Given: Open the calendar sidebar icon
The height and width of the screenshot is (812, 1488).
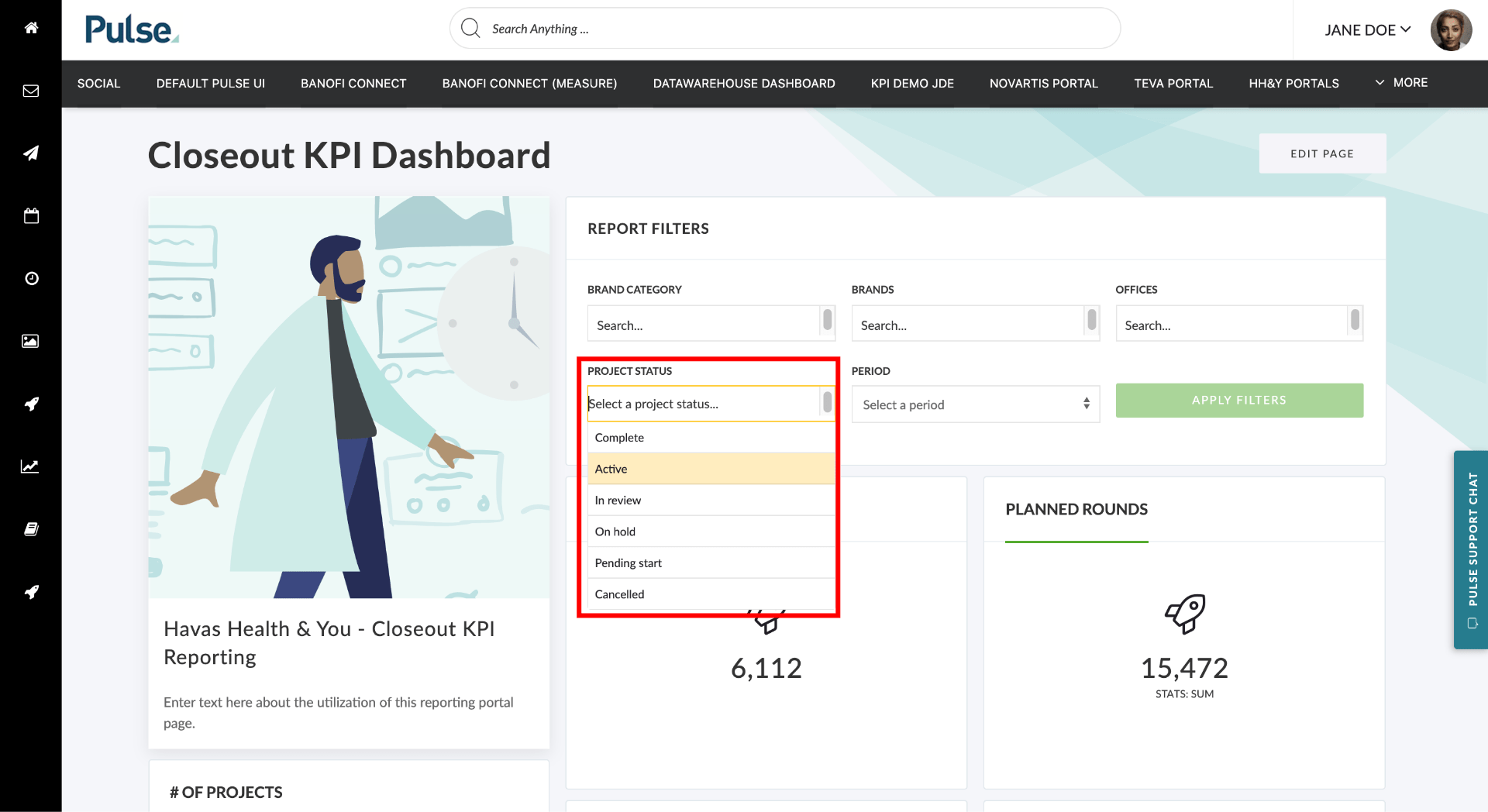Looking at the screenshot, I should pos(31,215).
